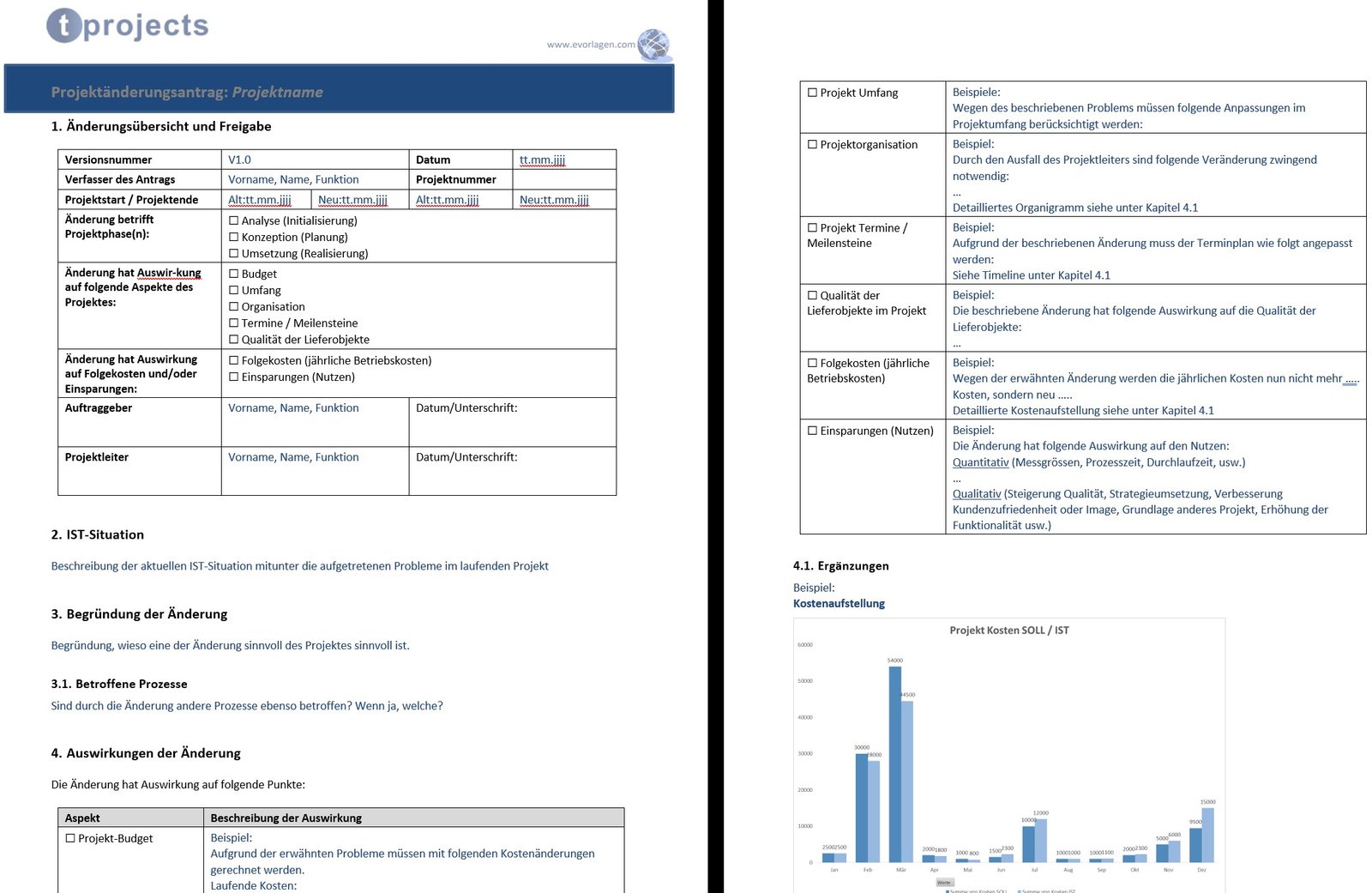This screenshot has height=893, width=1372.
Task: Click the Kostenaufstellung label above the chart
Action: (839, 603)
